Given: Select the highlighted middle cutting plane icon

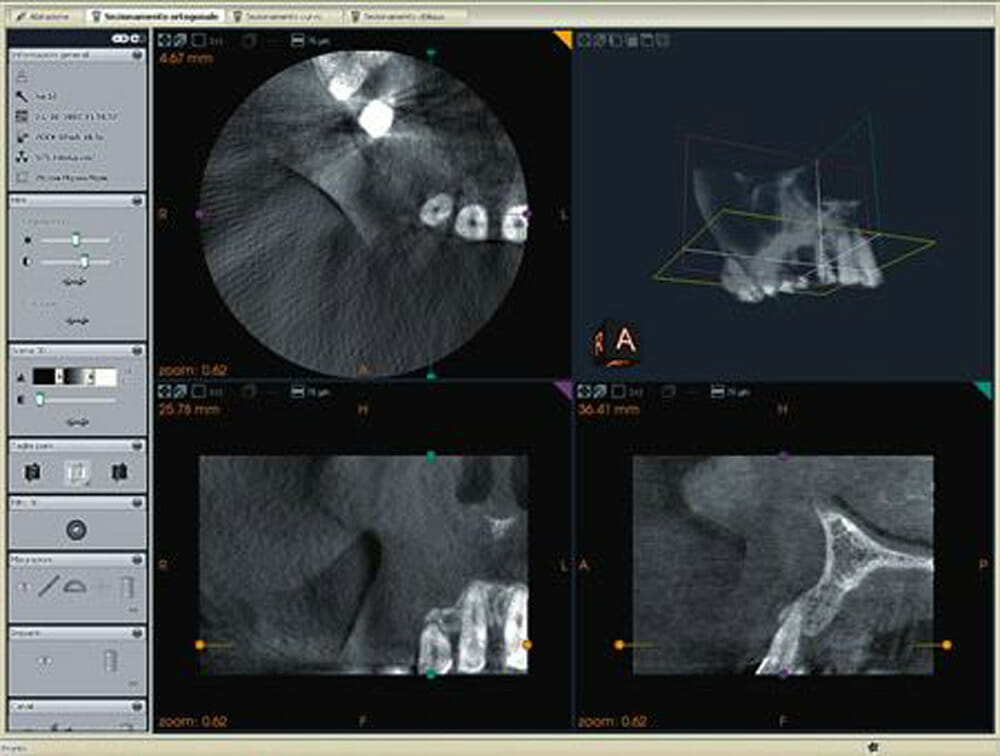Looking at the screenshot, I should [x=76, y=472].
